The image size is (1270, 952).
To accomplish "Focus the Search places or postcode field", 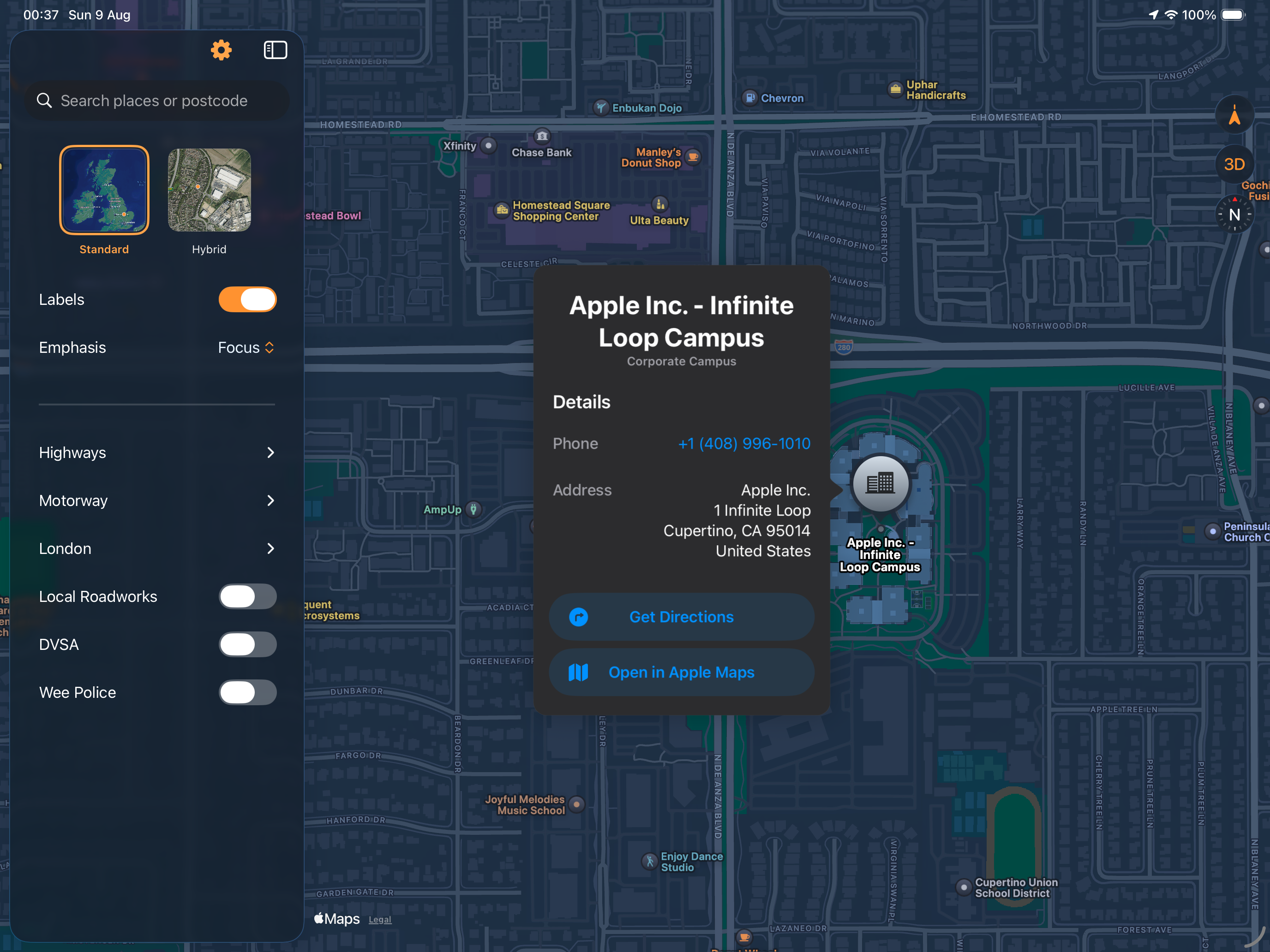I will coord(157,101).
